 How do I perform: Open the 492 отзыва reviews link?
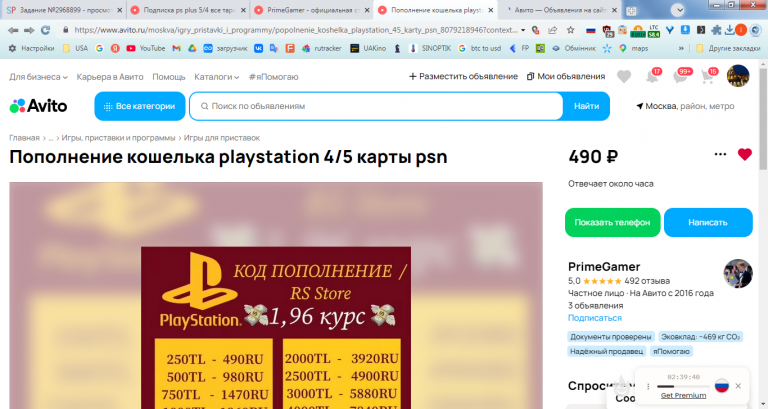coord(647,281)
